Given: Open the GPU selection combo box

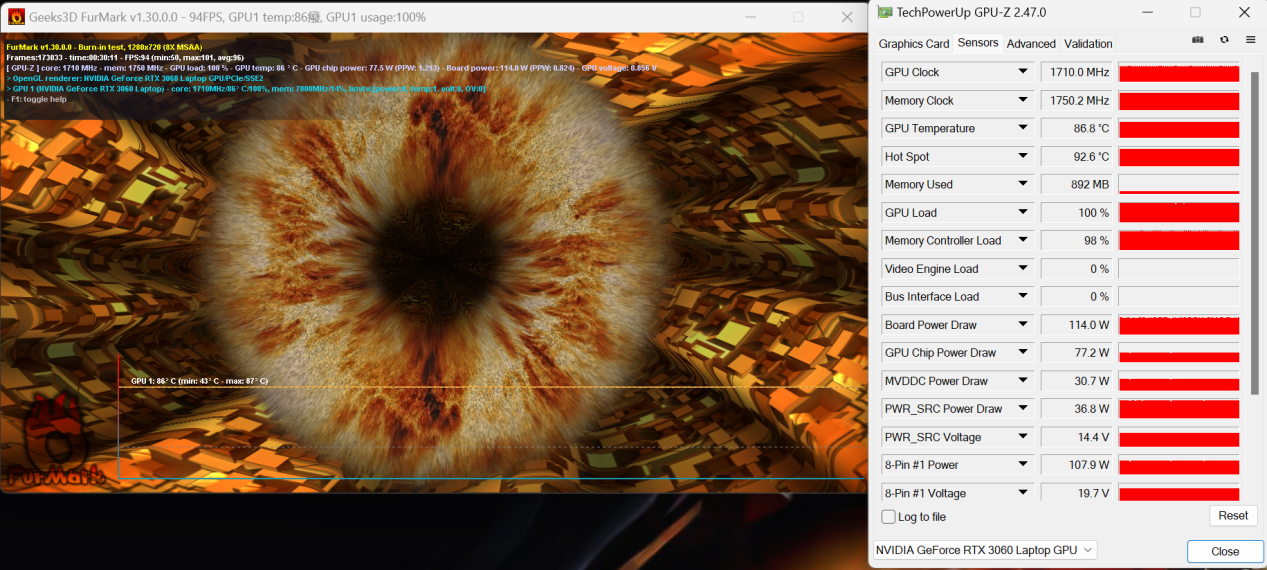Looking at the screenshot, I should coord(984,550).
